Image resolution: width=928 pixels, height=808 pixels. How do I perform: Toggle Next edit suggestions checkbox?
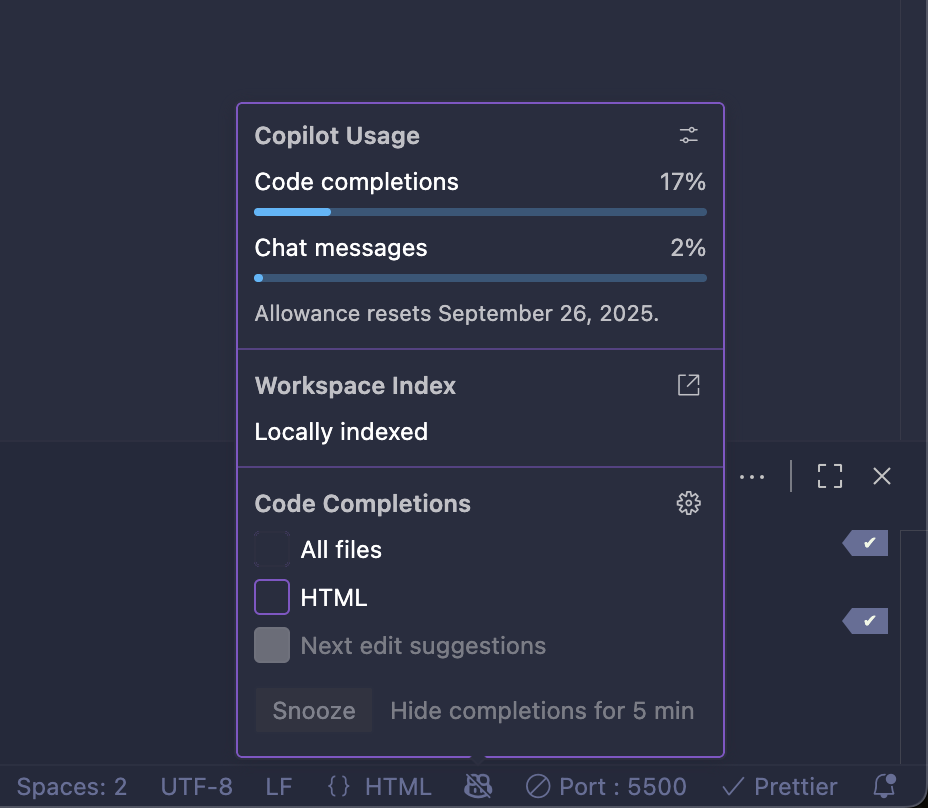pos(272,645)
